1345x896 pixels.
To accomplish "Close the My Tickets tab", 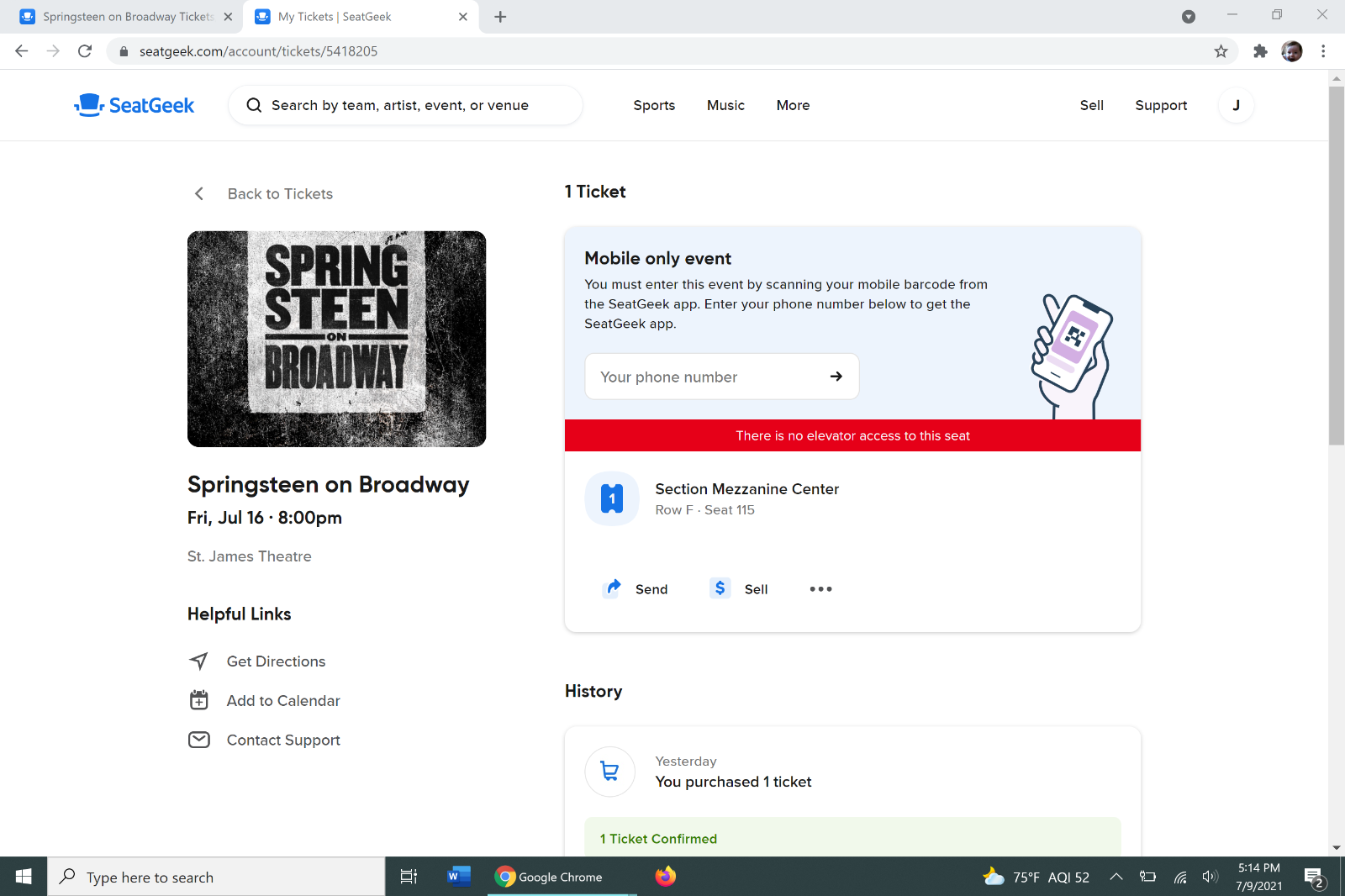I will pyautogui.click(x=463, y=17).
